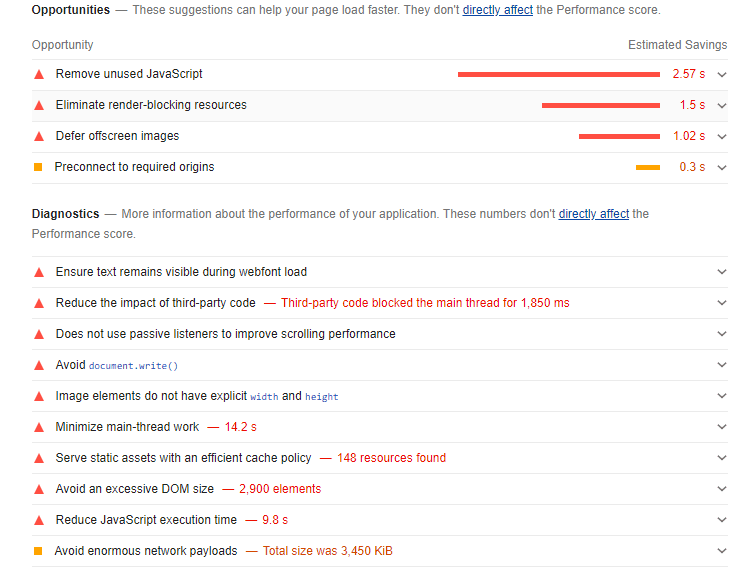756x572 pixels.
Task: Click the orange savings bar for Preconnect origins
Action: tap(647, 167)
